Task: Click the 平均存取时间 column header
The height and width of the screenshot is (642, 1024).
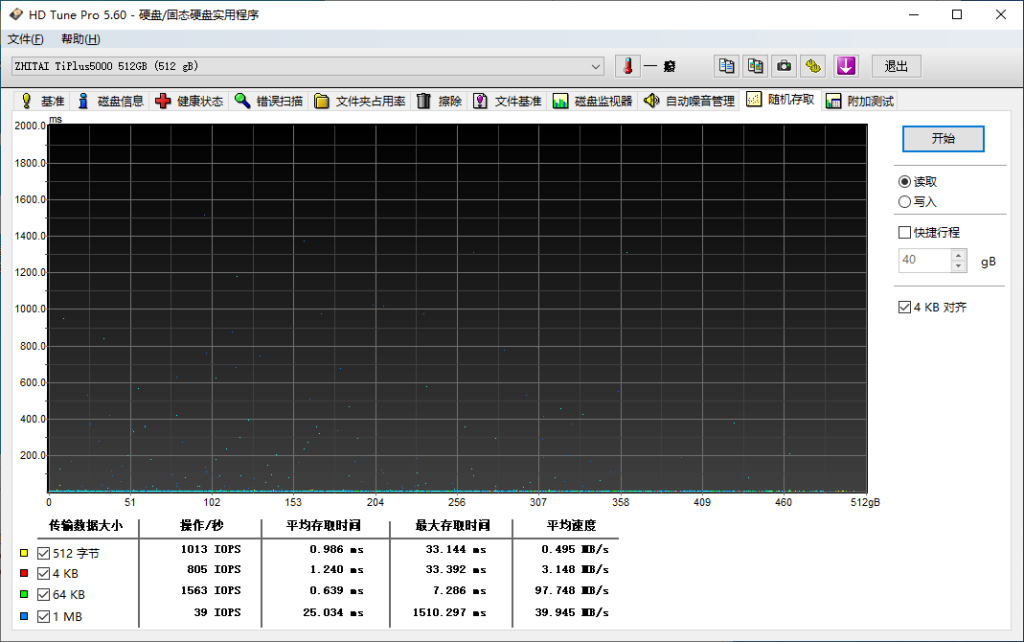Action: pyautogui.click(x=323, y=526)
